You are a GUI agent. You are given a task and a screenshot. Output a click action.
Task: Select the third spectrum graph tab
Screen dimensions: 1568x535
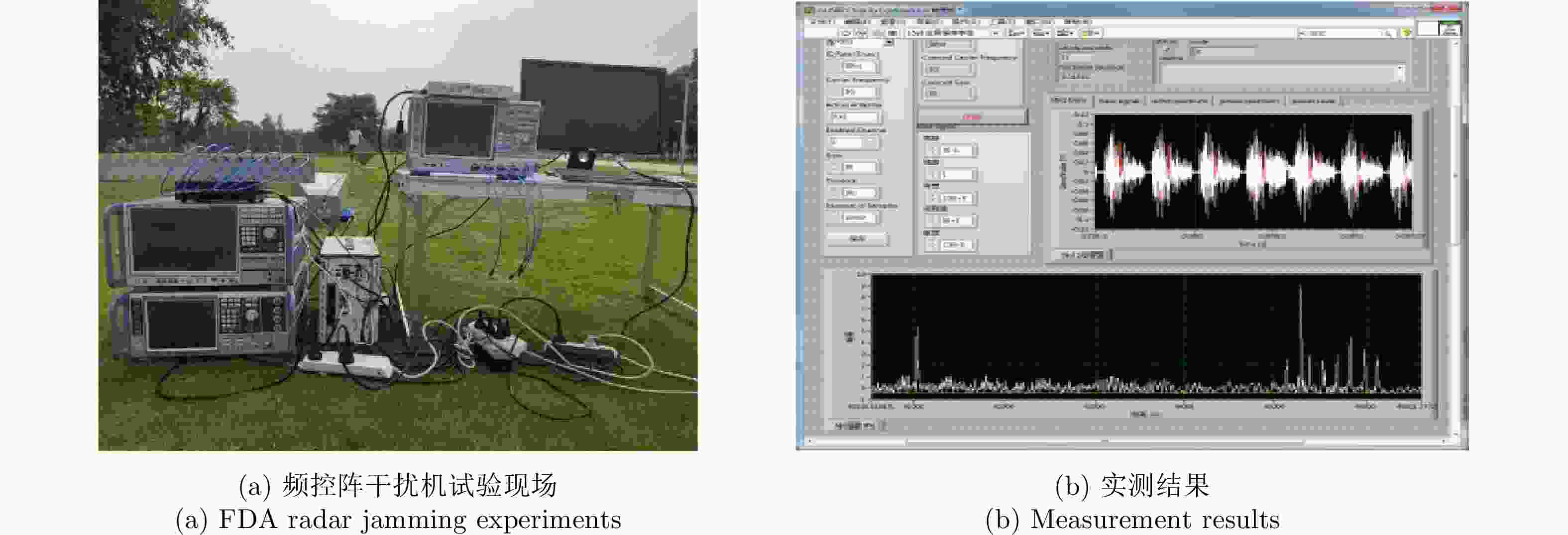tap(1179, 101)
